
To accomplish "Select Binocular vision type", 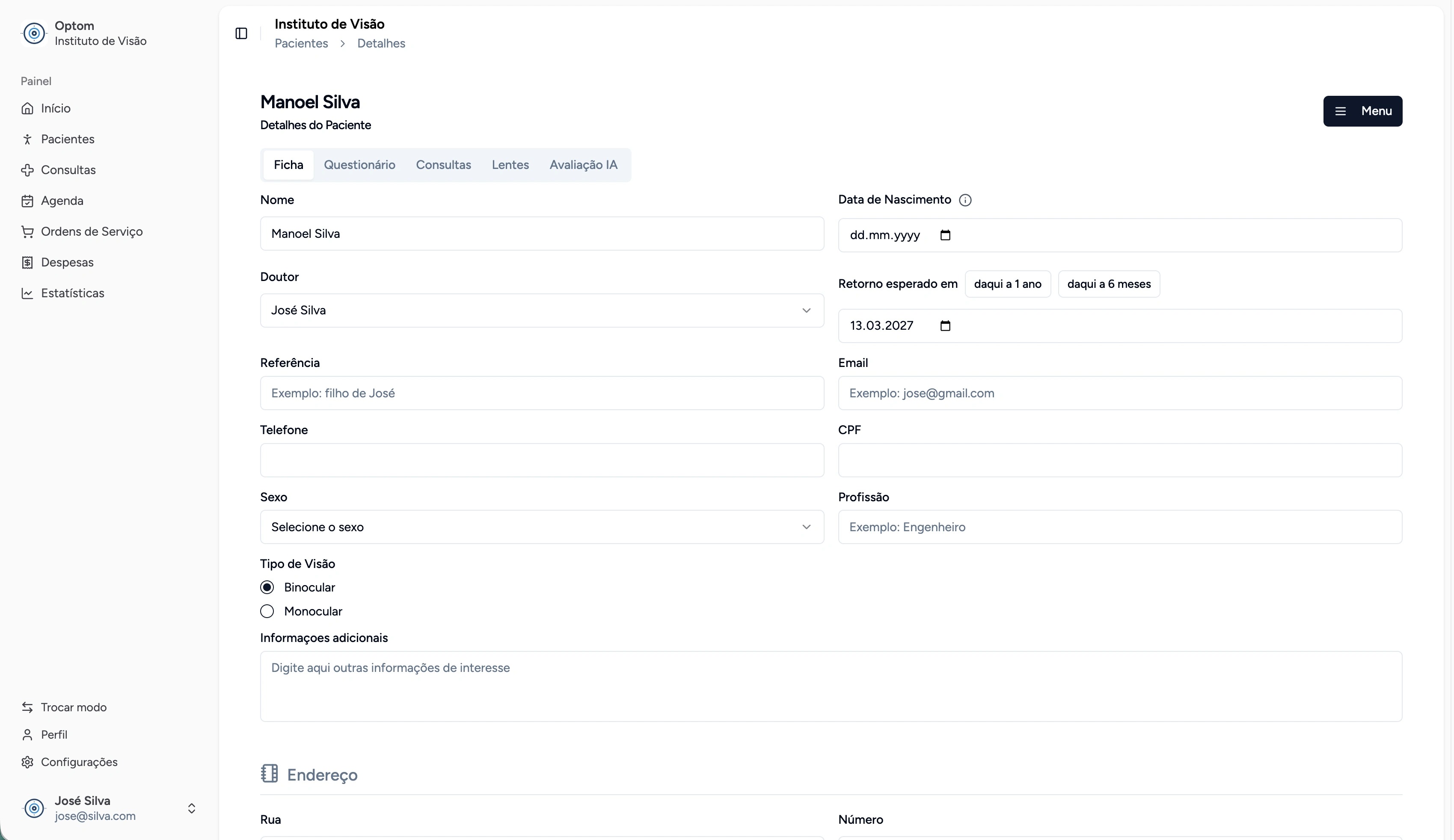I will tap(267, 588).
